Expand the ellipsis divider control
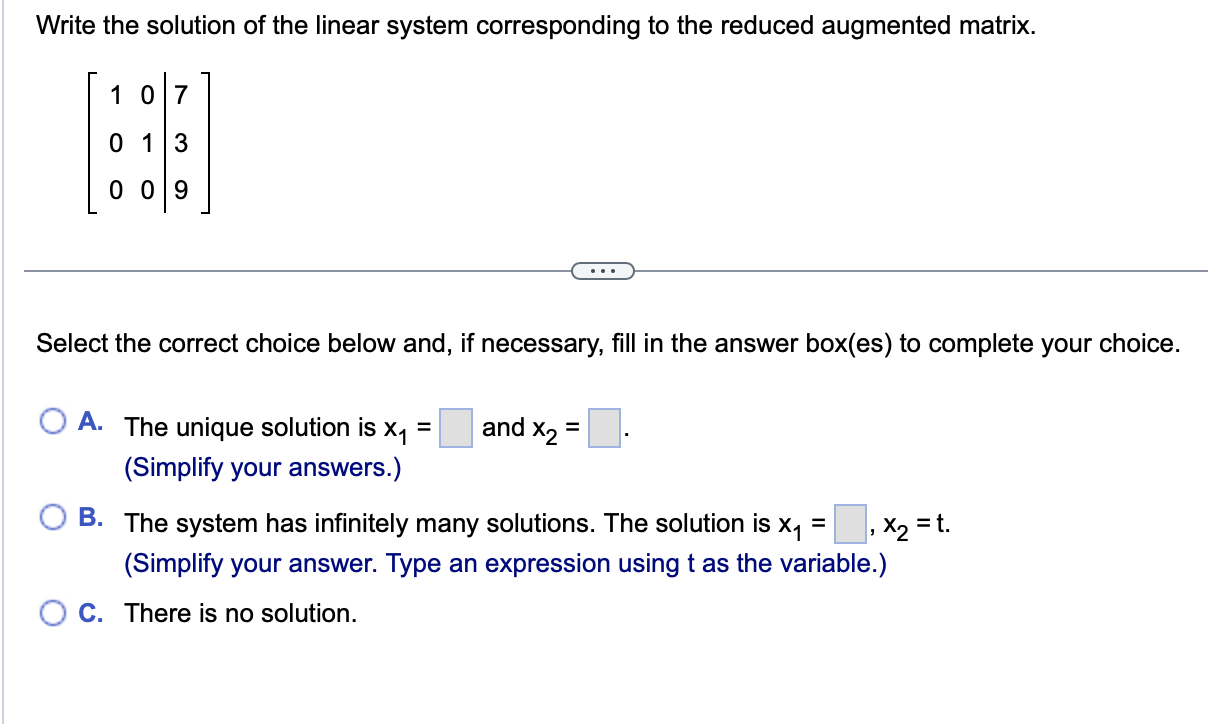This screenshot has height=724, width=1208. pos(603,271)
